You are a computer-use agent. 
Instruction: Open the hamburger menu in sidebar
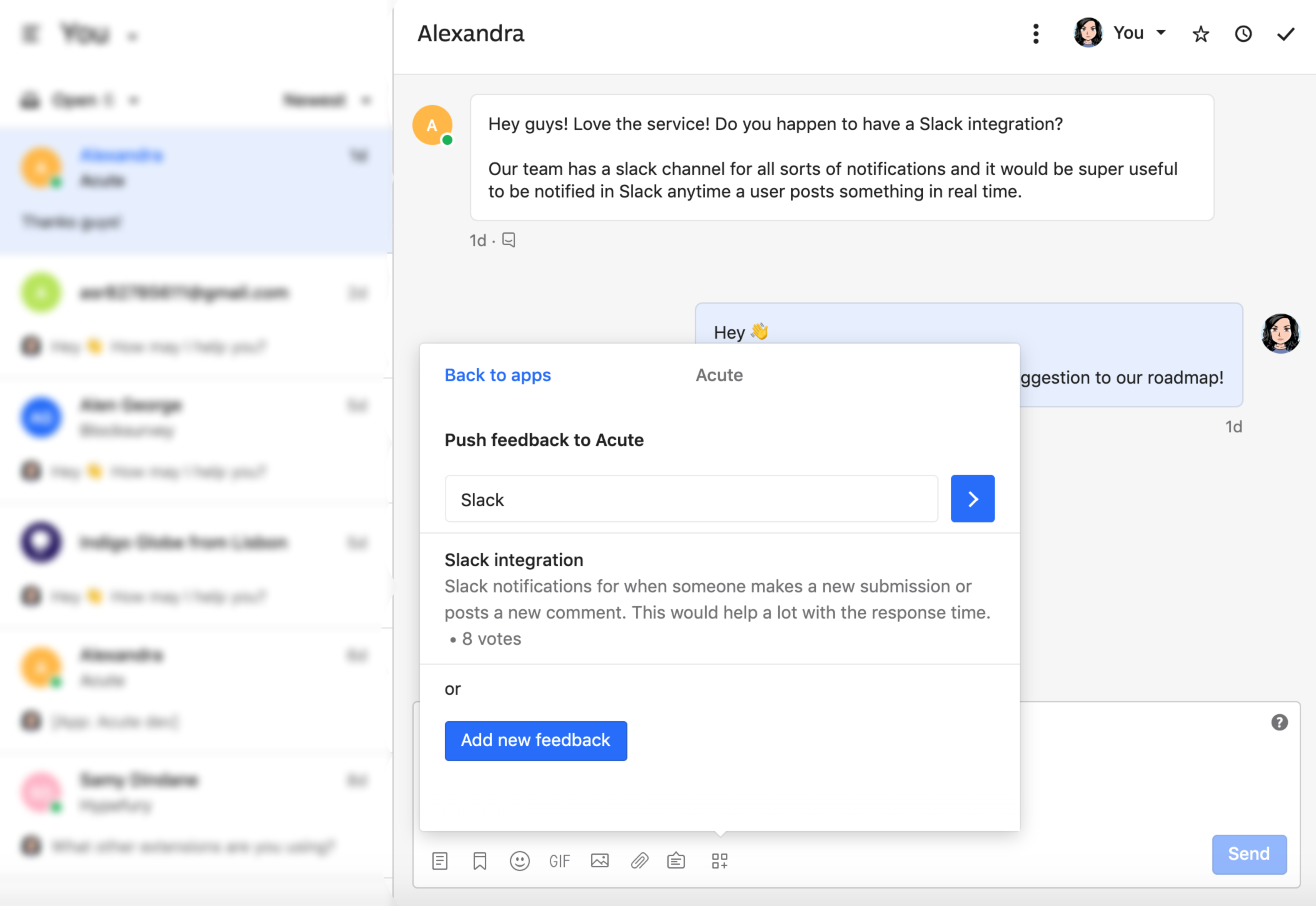coord(30,34)
